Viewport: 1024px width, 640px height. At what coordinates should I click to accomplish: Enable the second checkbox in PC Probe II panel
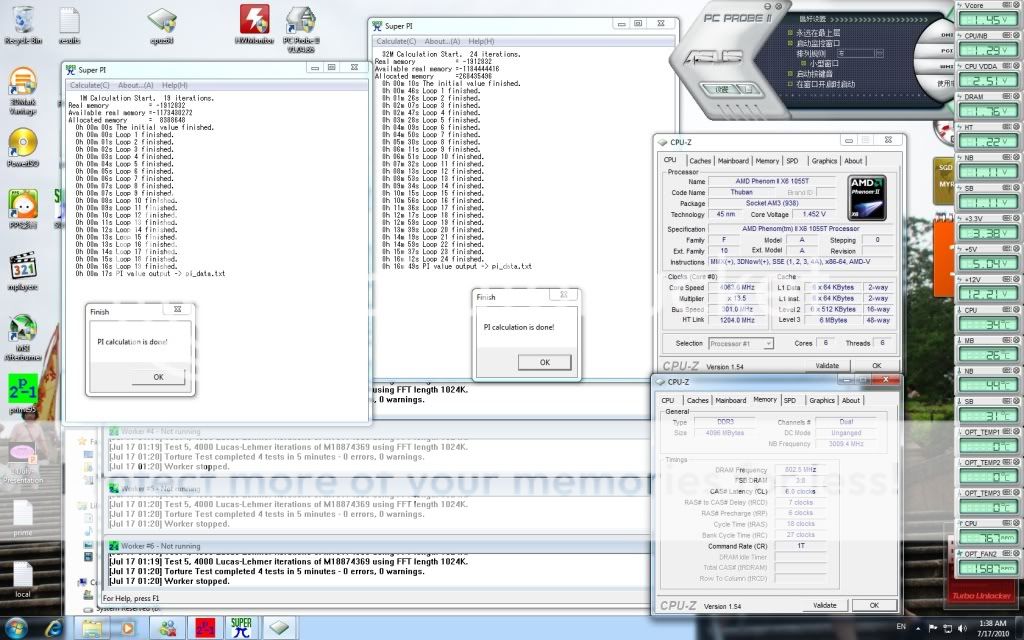click(789, 44)
